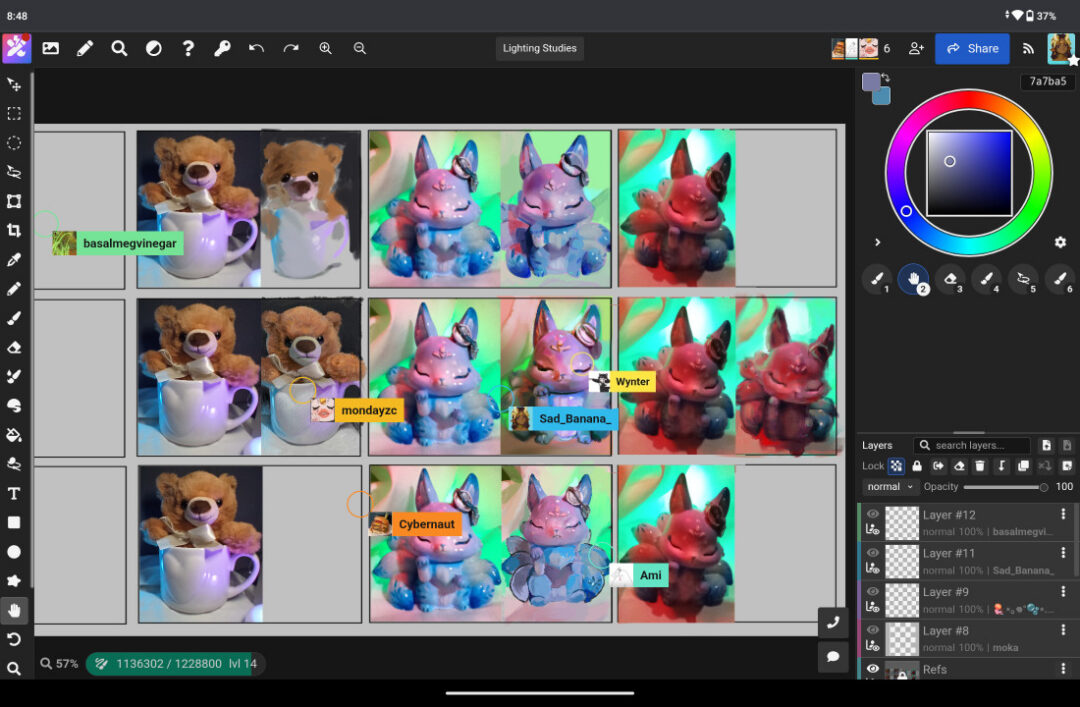Image resolution: width=1080 pixels, height=707 pixels.
Task: Click the Redo arrow
Action: pyautogui.click(x=291, y=48)
